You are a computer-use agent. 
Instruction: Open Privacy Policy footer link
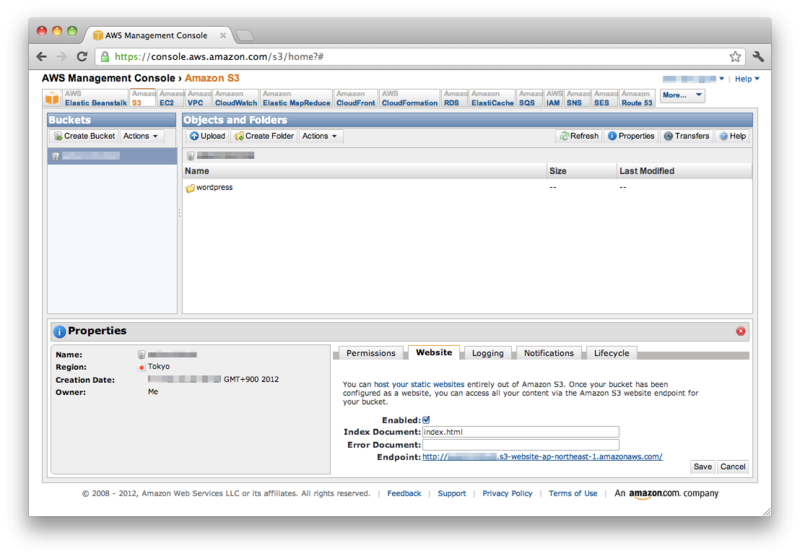[507, 494]
